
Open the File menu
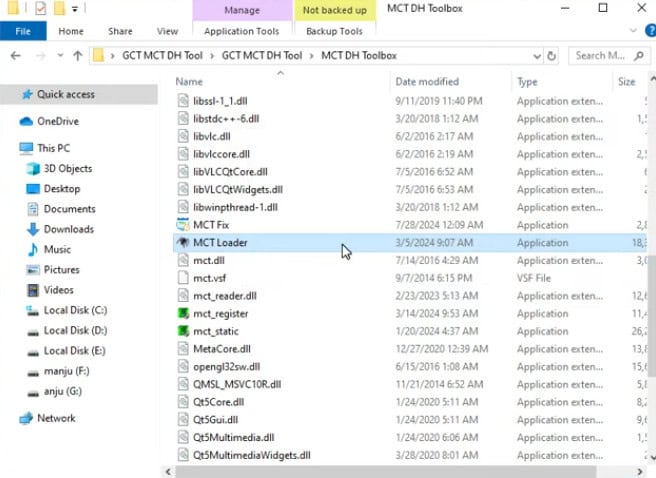click(x=23, y=31)
